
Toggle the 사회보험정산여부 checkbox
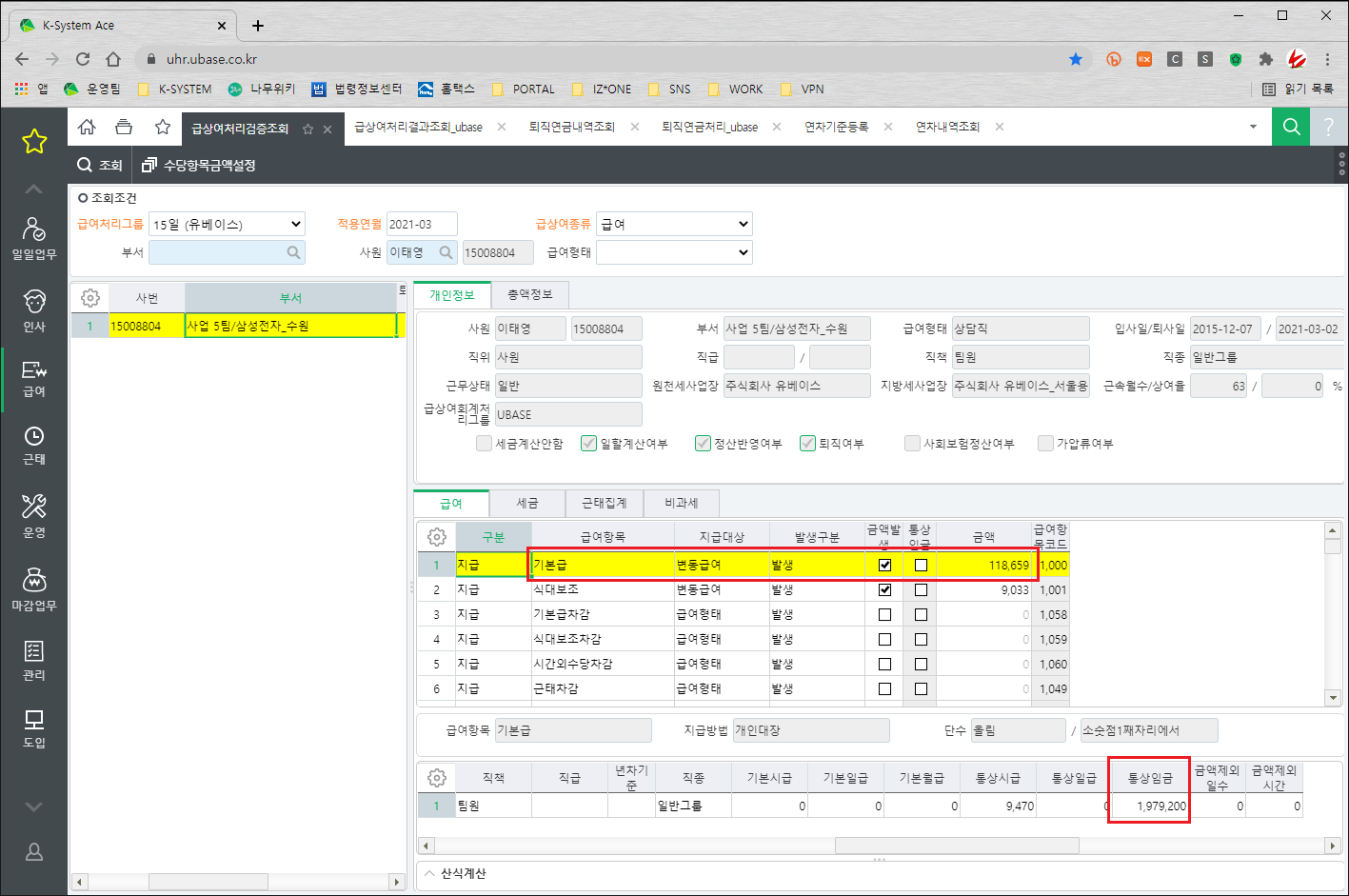[x=912, y=444]
